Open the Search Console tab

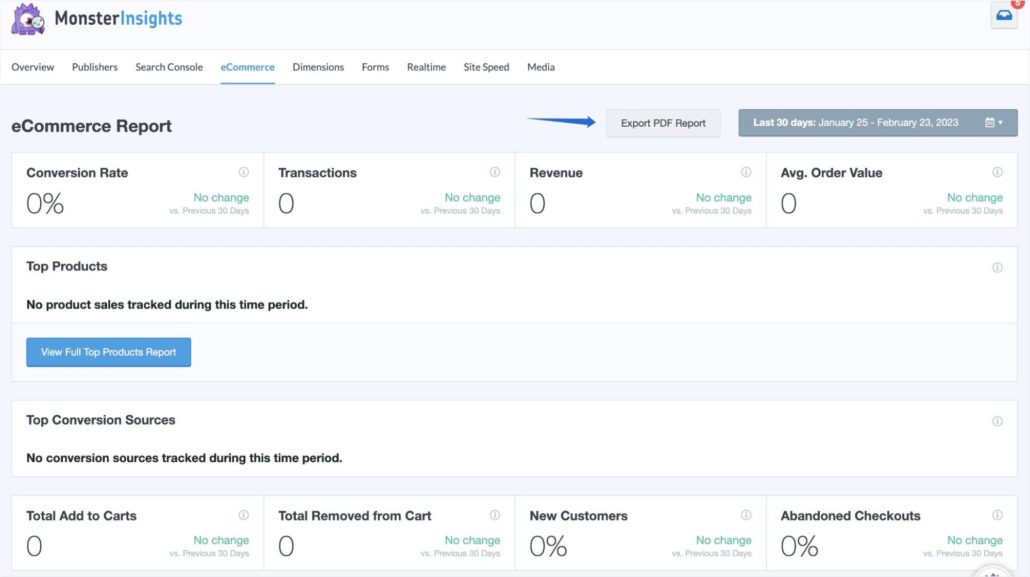coord(169,67)
